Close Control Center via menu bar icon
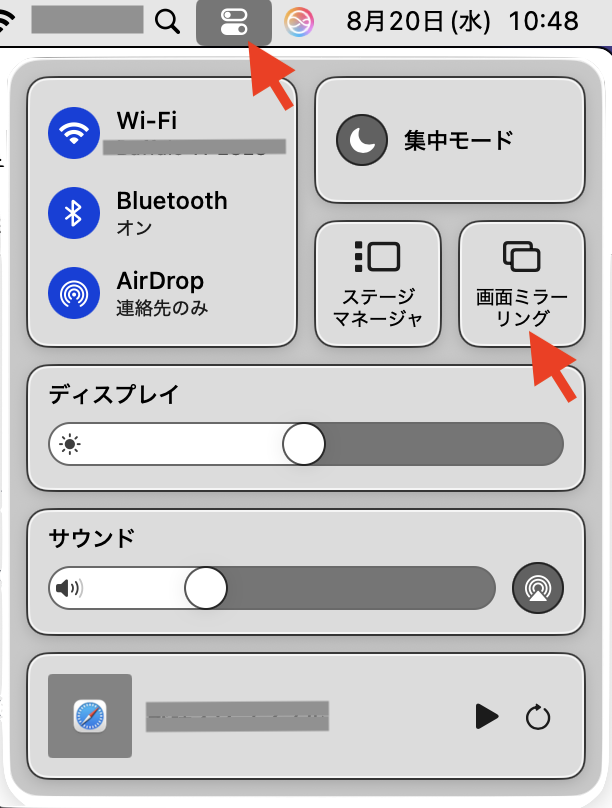Viewport: 612px width, 808px height. click(x=234, y=23)
